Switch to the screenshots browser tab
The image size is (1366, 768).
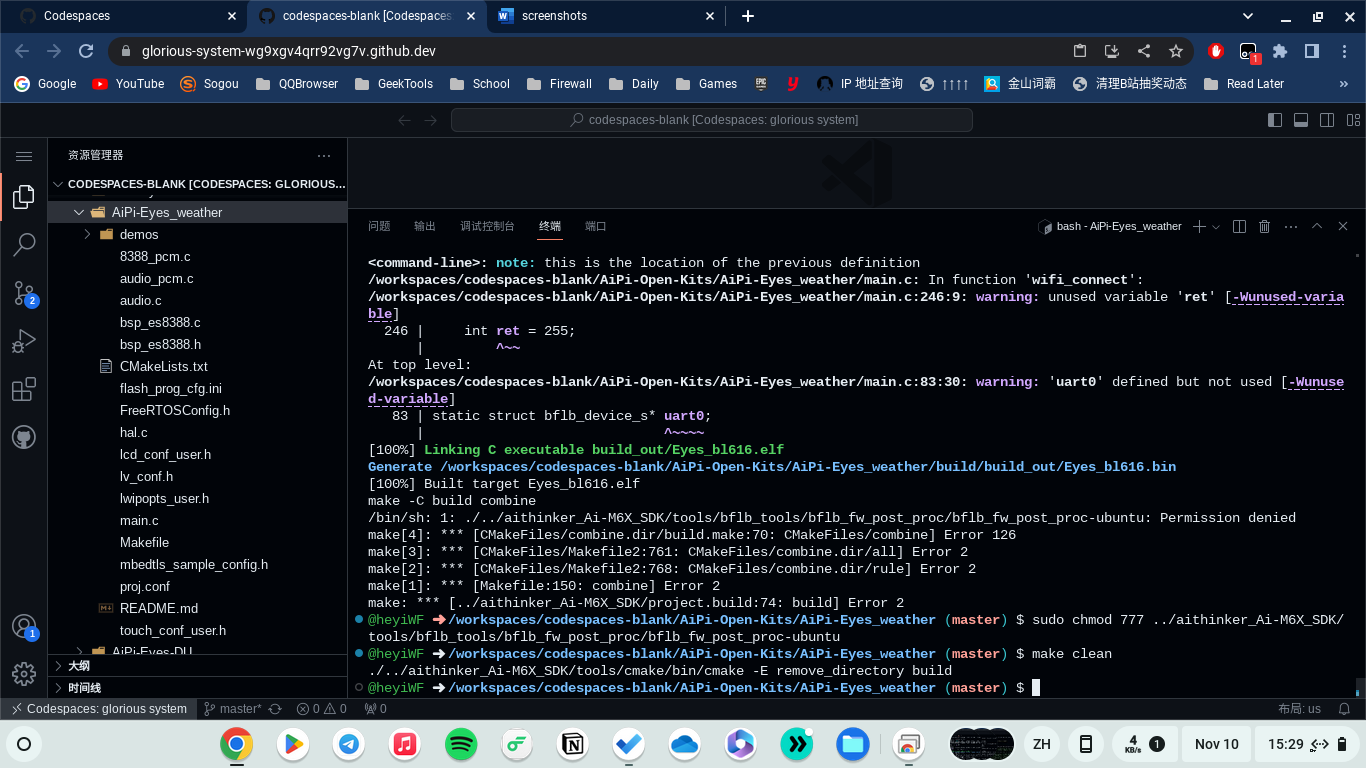coord(606,16)
